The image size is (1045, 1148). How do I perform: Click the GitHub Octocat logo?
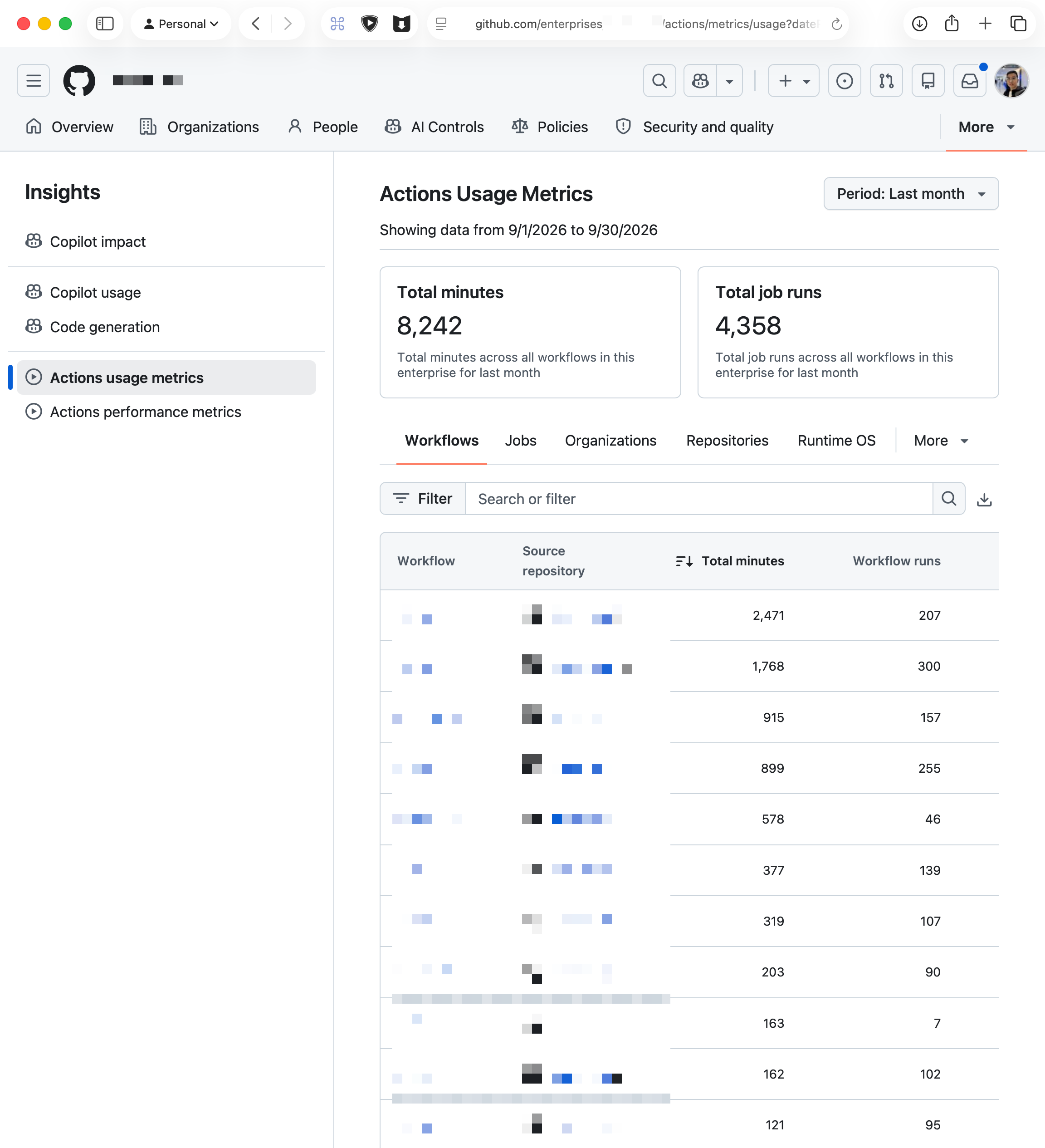(79, 80)
